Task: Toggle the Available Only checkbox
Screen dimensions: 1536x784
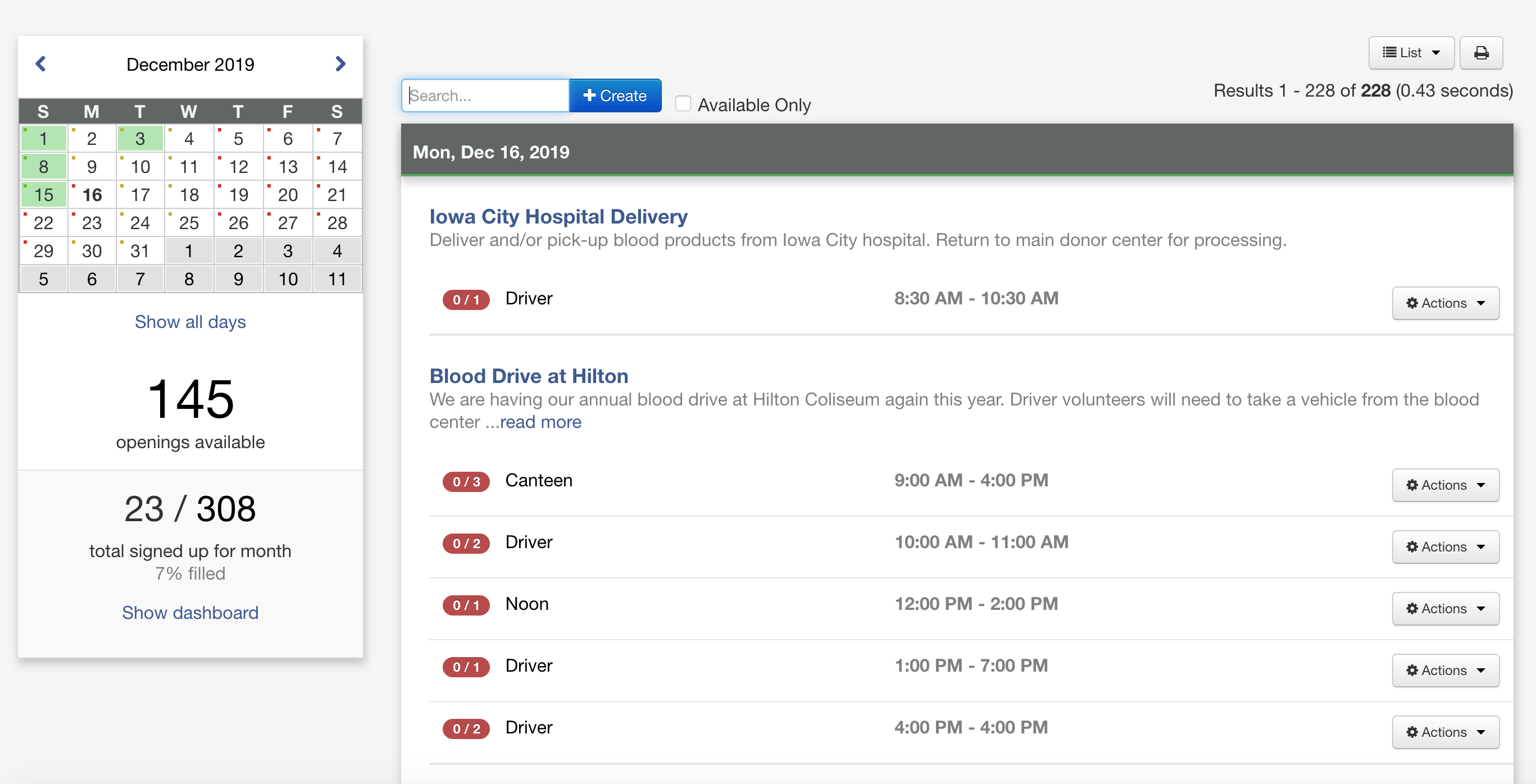Action: [x=683, y=104]
